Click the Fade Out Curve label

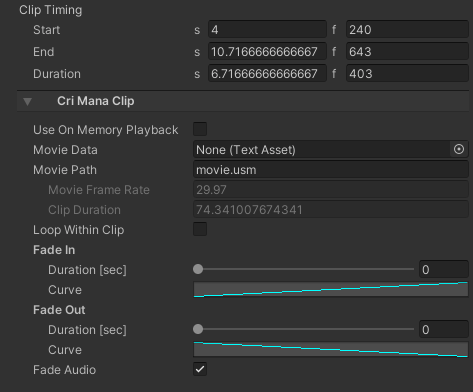tap(65, 350)
